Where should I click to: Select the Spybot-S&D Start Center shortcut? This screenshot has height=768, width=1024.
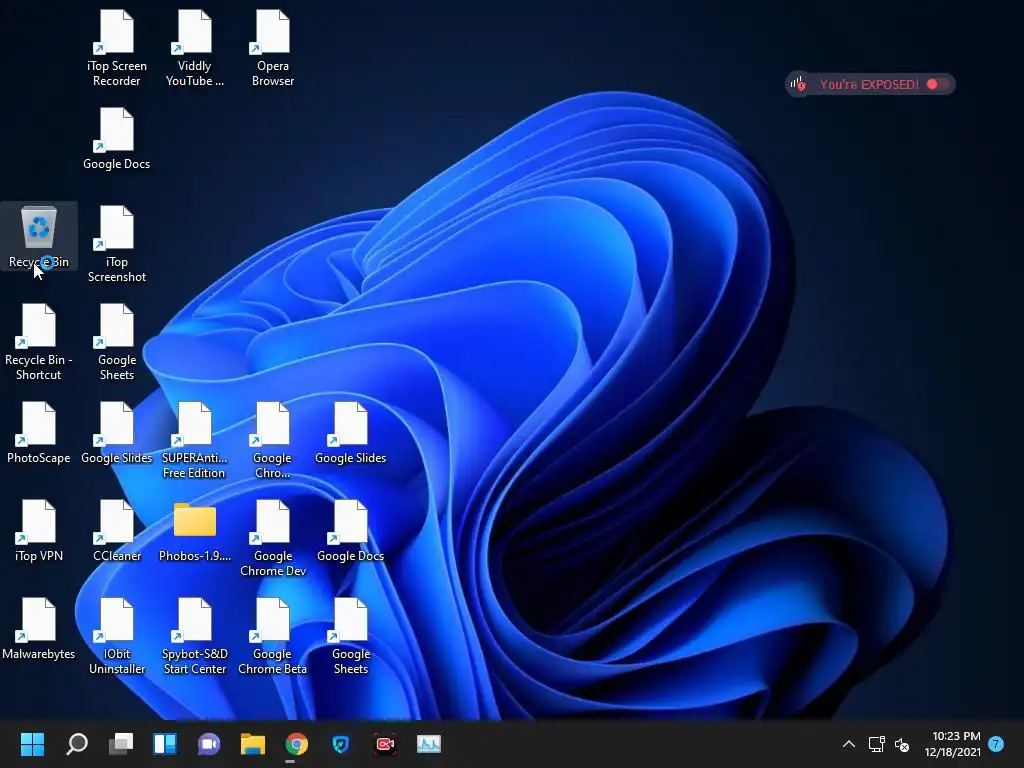click(x=195, y=637)
